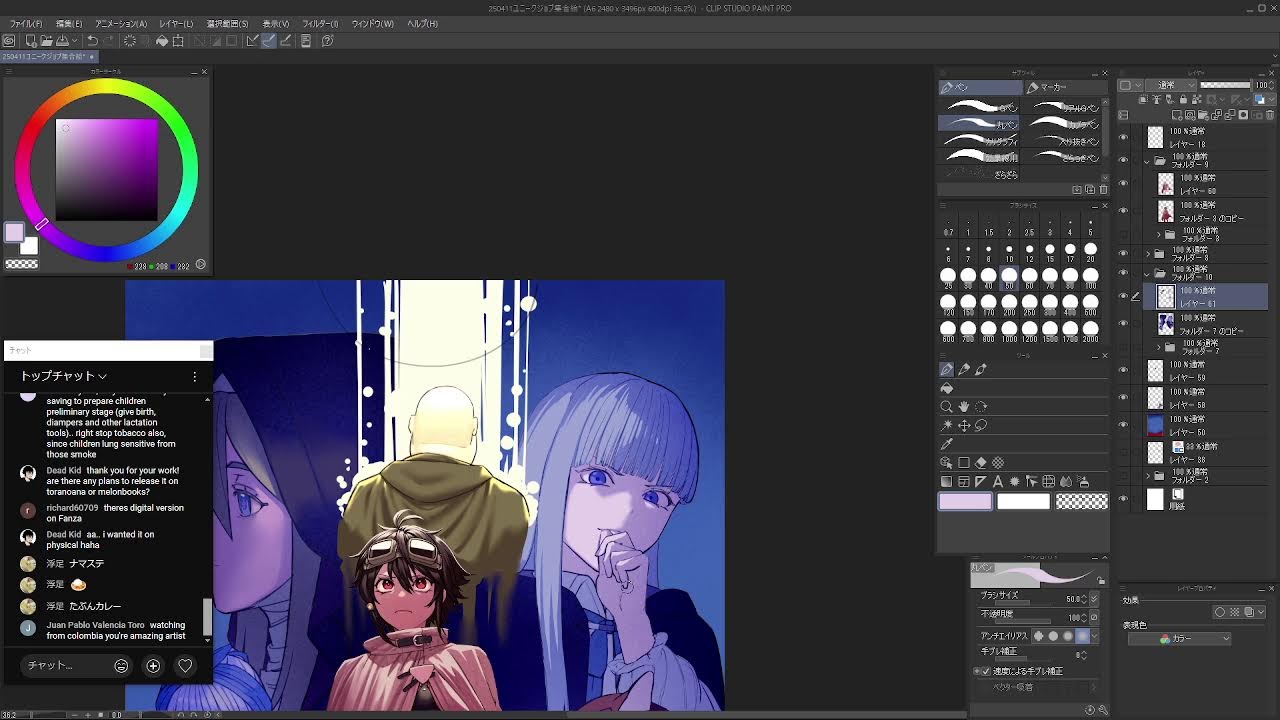Select the white sub color swatch
The image size is (1280, 720).
point(1023,502)
